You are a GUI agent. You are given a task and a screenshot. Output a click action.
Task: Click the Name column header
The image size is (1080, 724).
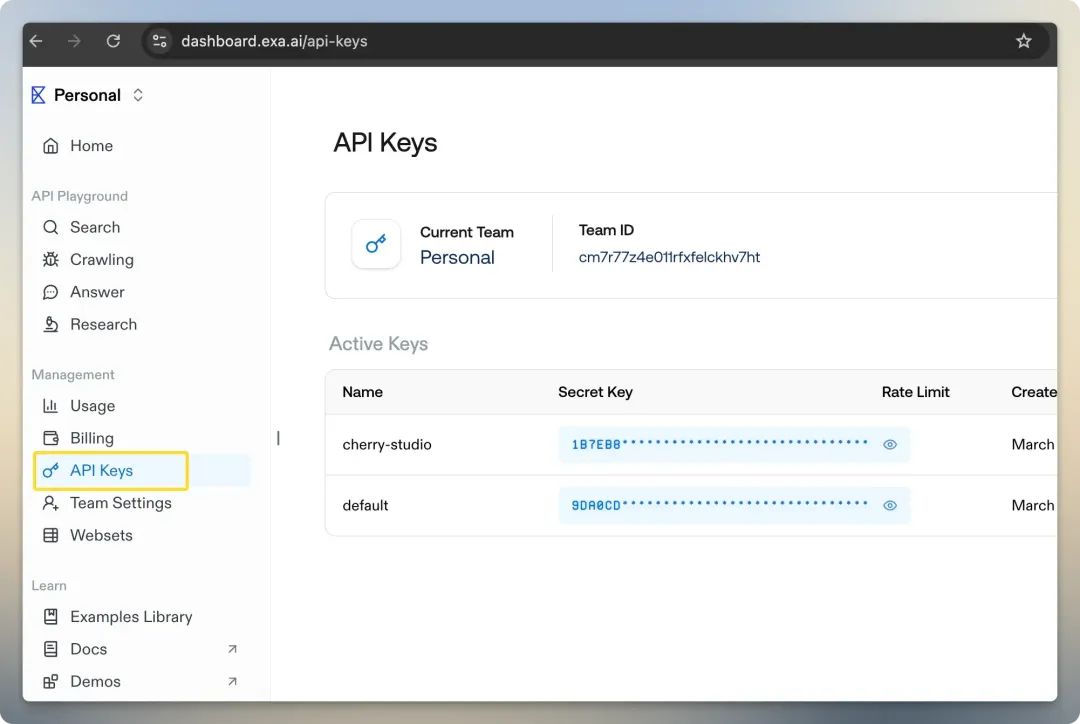(362, 392)
